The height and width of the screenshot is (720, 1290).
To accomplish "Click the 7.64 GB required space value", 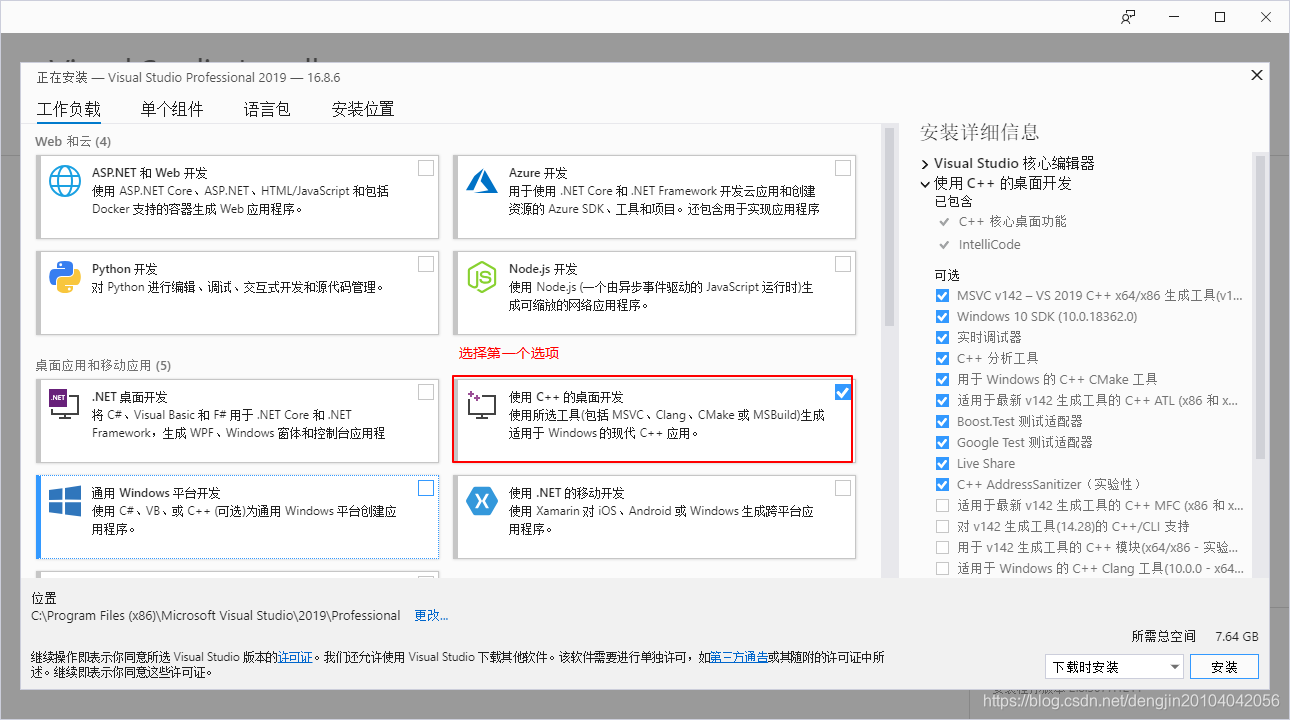I will point(1237,636).
